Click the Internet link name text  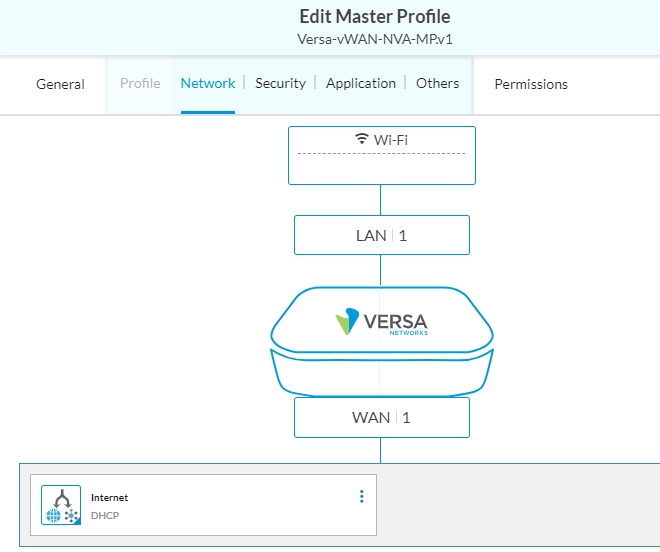click(109, 498)
